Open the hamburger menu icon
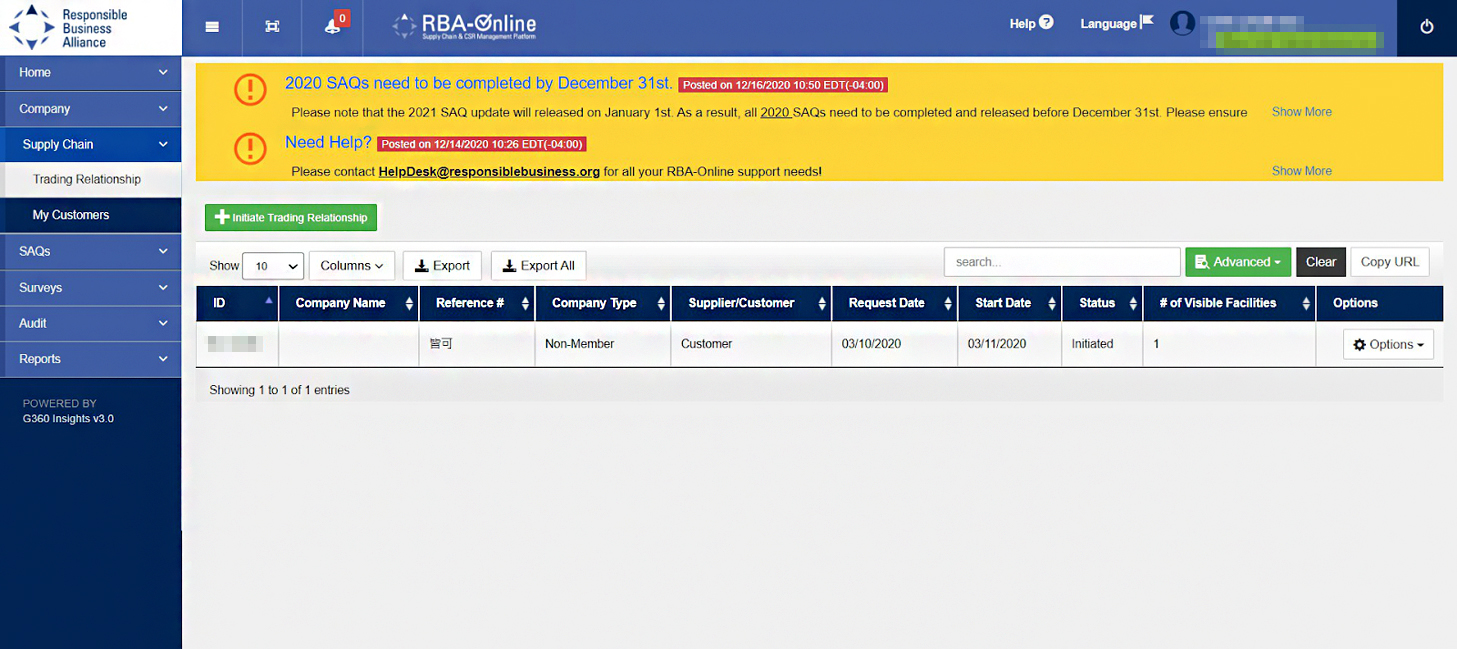The width and height of the screenshot is (1457, 649). tap(212, 27)
